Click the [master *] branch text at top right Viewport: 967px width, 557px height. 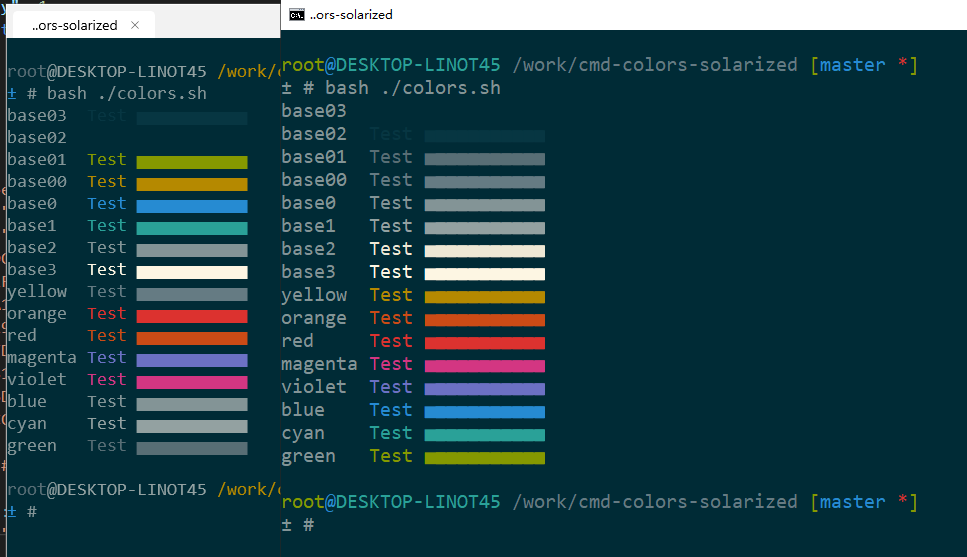point(863,65)
